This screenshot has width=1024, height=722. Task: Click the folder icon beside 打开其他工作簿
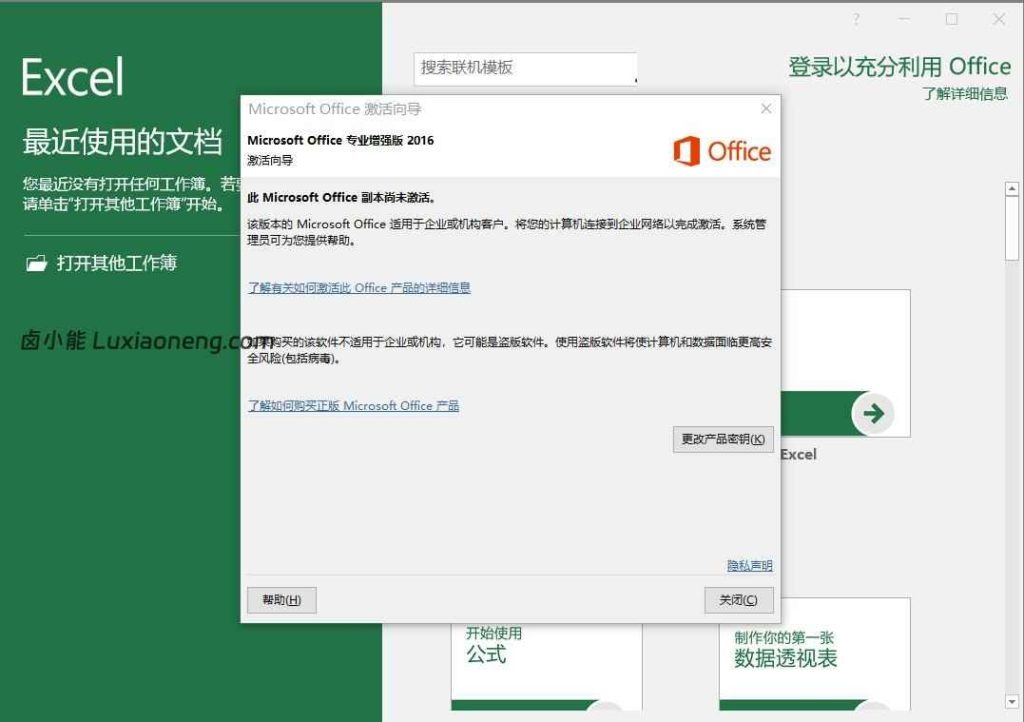[37, 263]
